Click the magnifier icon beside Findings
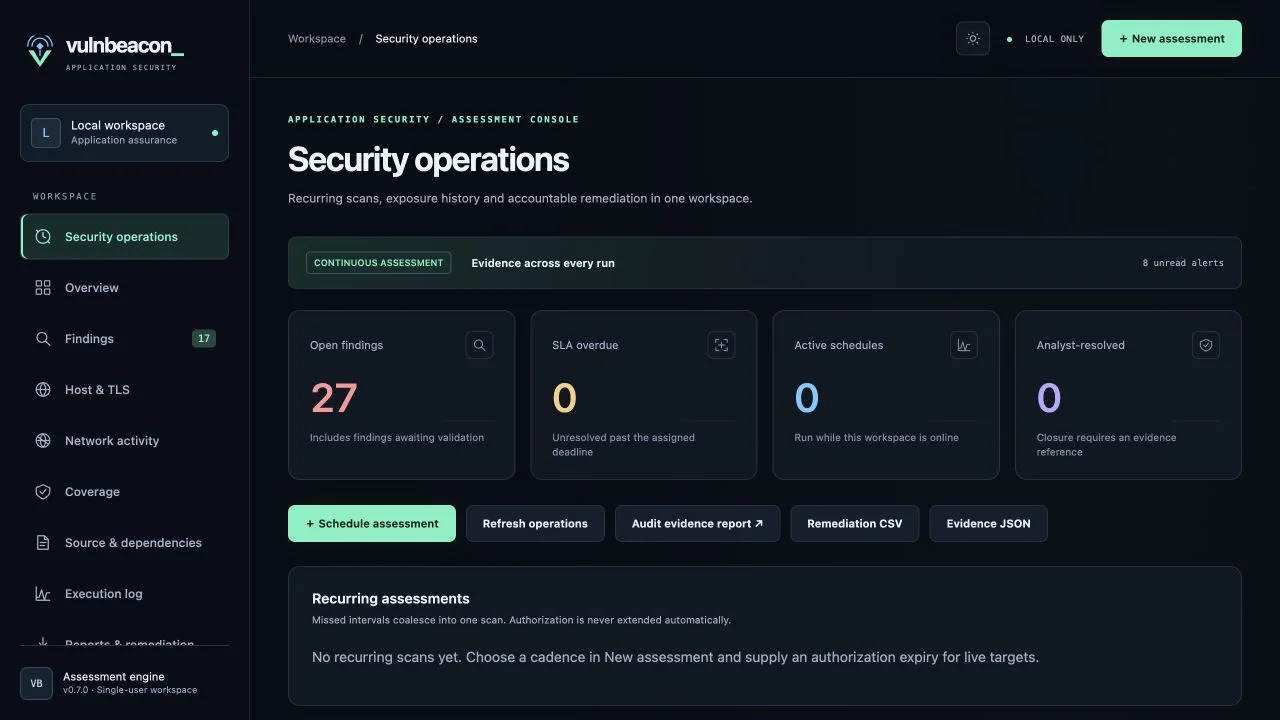The image size is (1280, 720). pyautogui.click(x=43, y=339)
